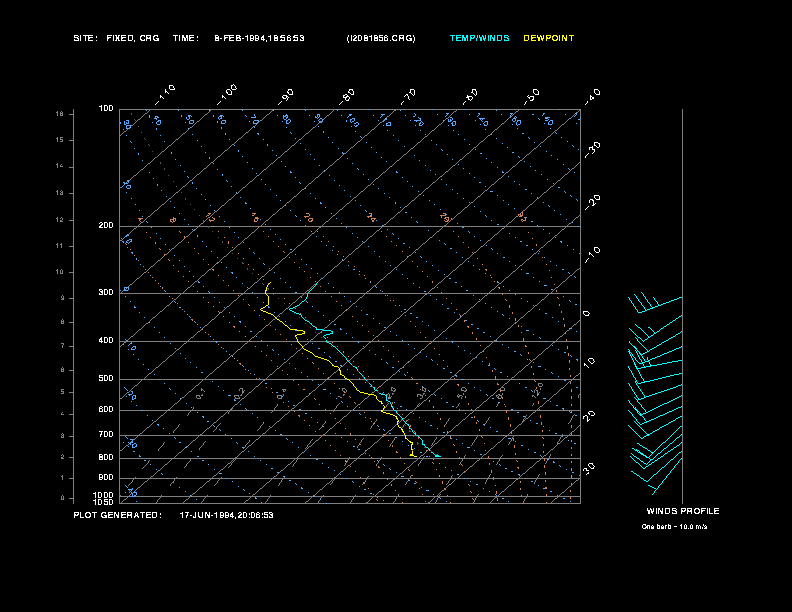Select the SITE: FIXED, CRG header text
Image resolution: width=792 pixels, height=612 pixels.
(x=116, y=38)
